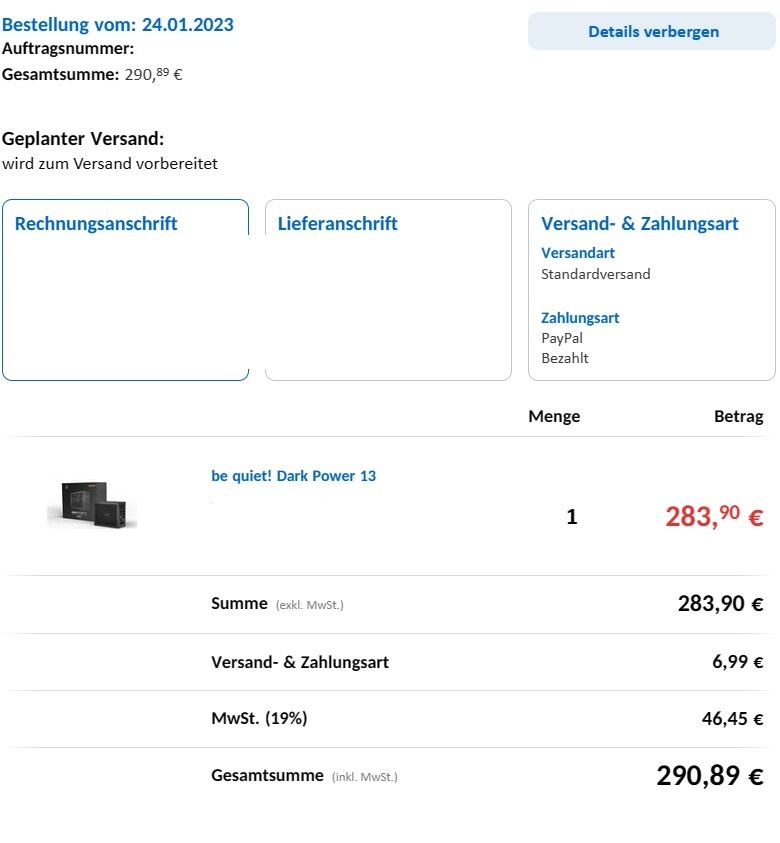
Task: Click the Details verbergen button
Action: (652, 32)
